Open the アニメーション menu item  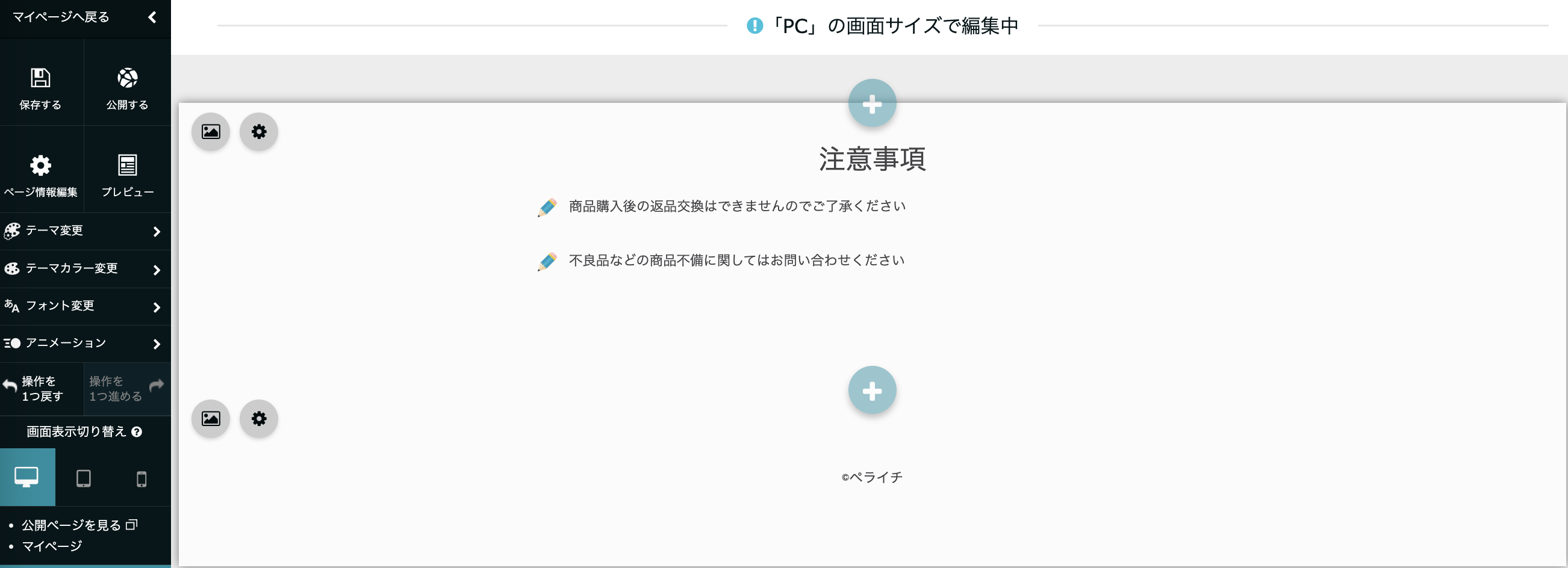pos(86,344)
